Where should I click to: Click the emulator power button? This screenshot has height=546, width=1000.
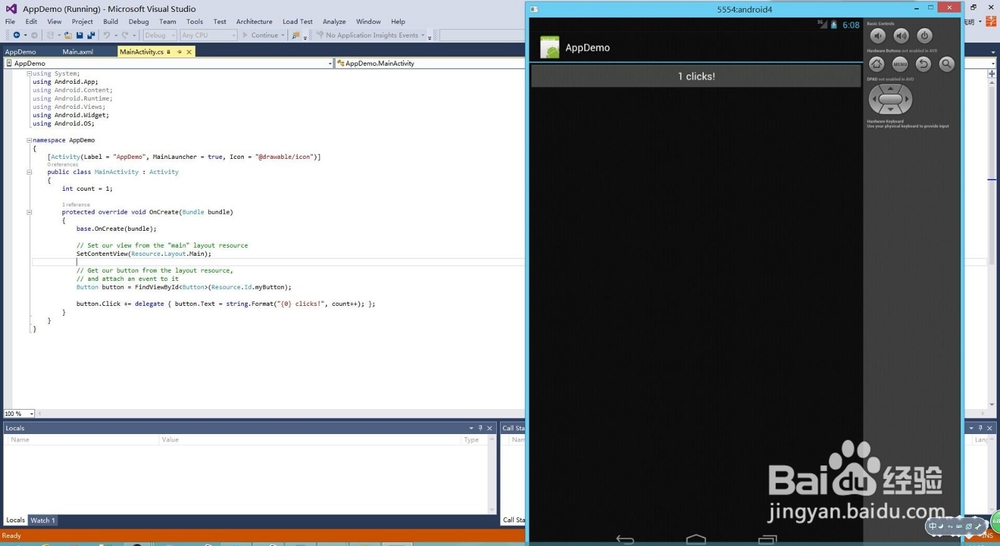click(924, 36)
